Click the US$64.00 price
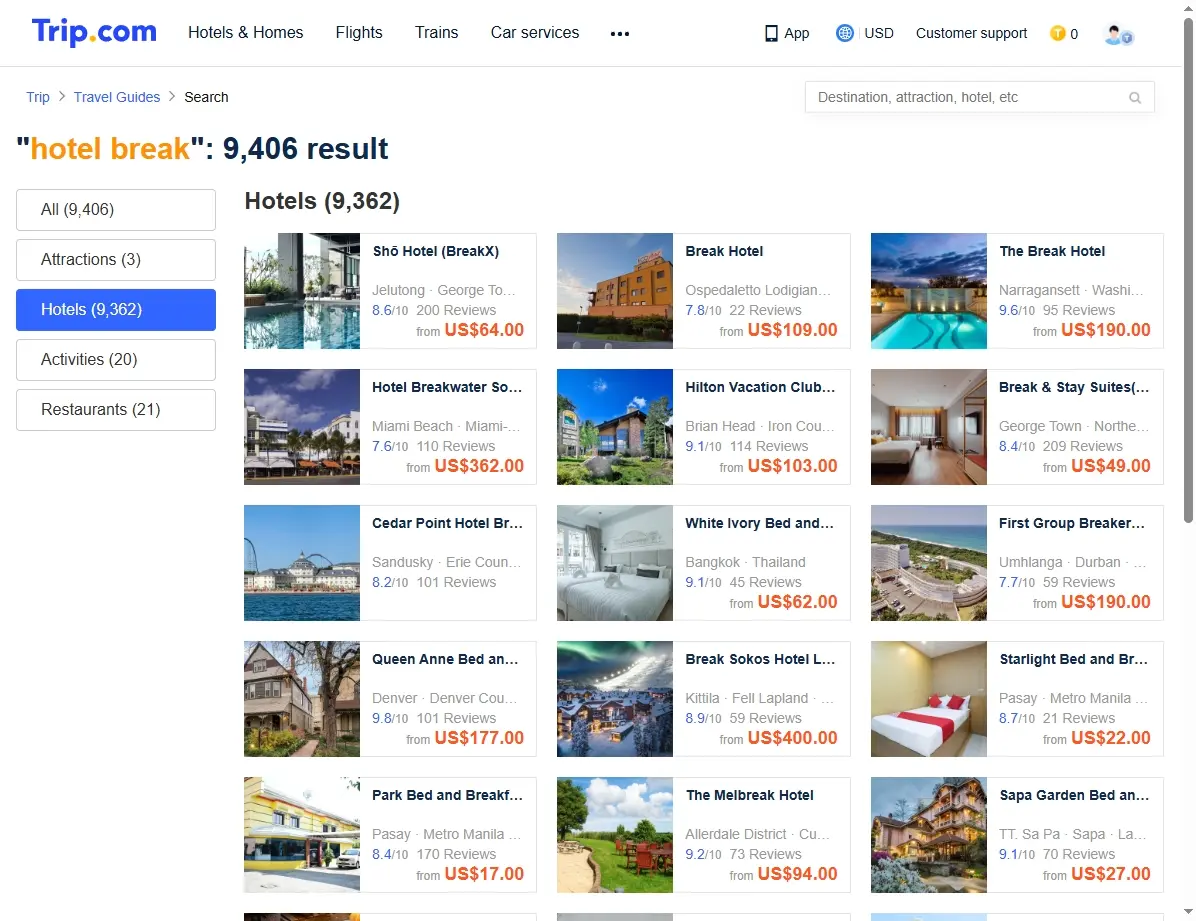Viewport: 1196px width, 921px height. pyautogui.click(x=484, y=330)
